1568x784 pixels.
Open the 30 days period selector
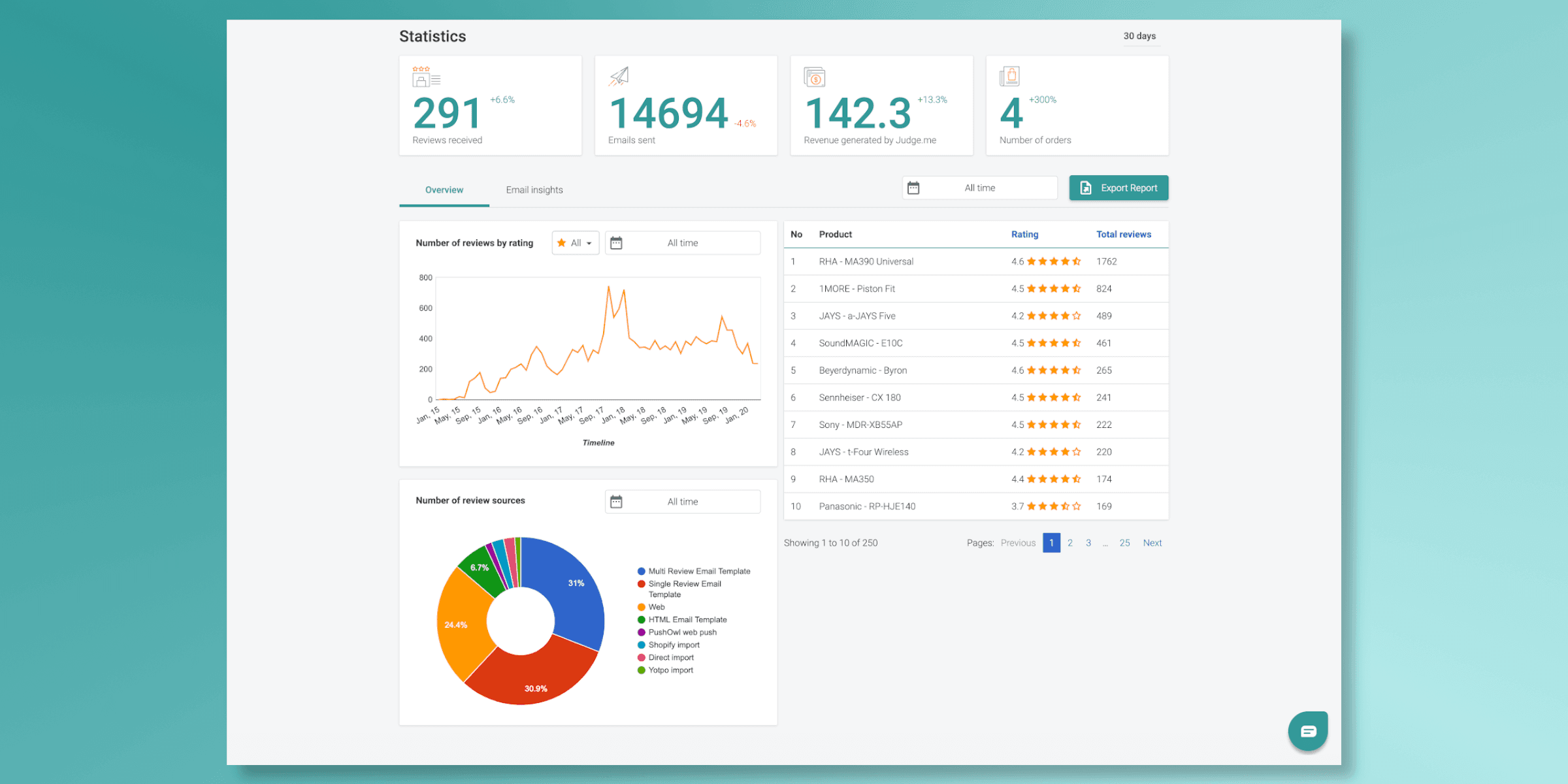pyautogui.click(x=1139, y=36)
